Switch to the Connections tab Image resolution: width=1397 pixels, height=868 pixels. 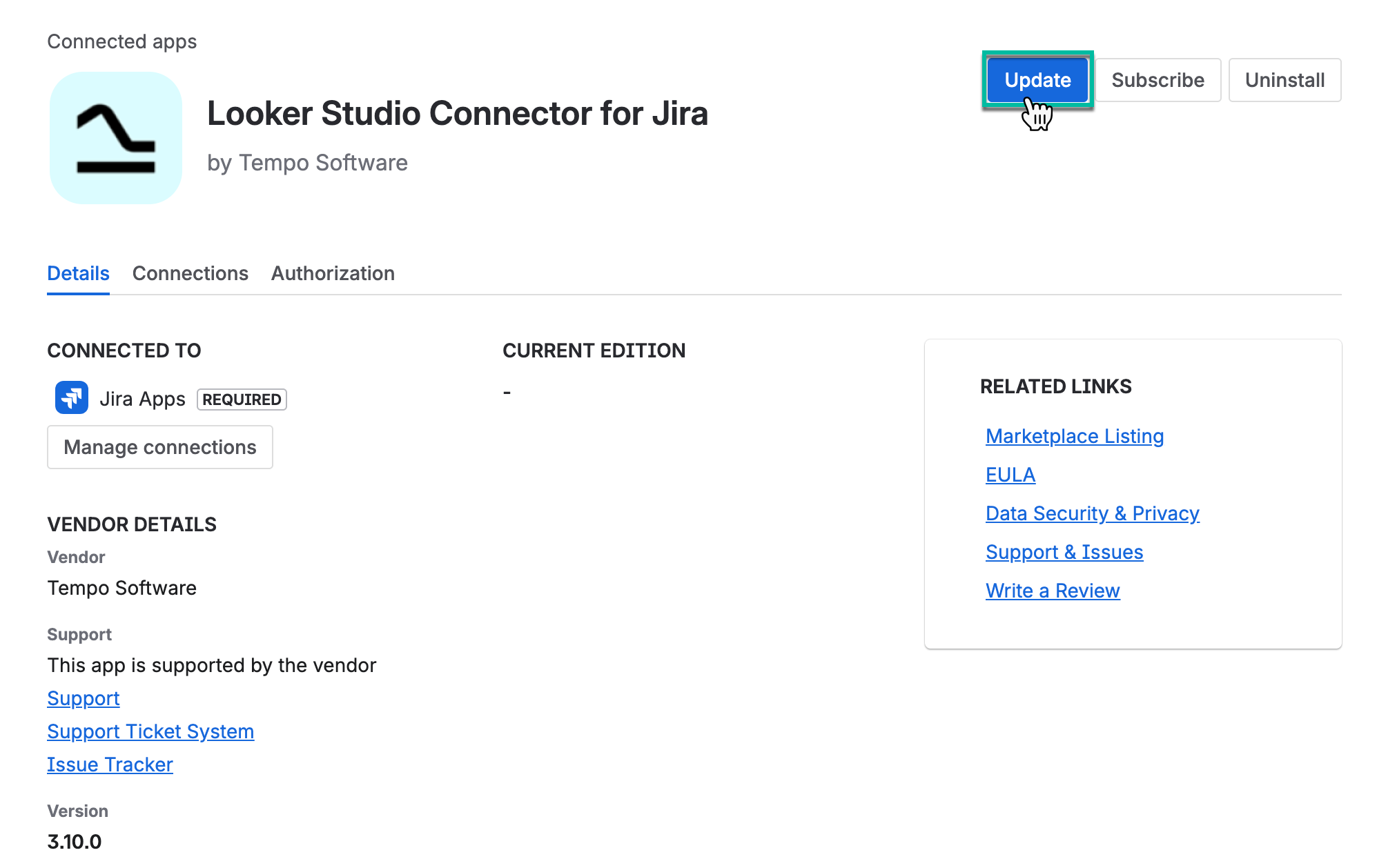(x=190, y=274)
